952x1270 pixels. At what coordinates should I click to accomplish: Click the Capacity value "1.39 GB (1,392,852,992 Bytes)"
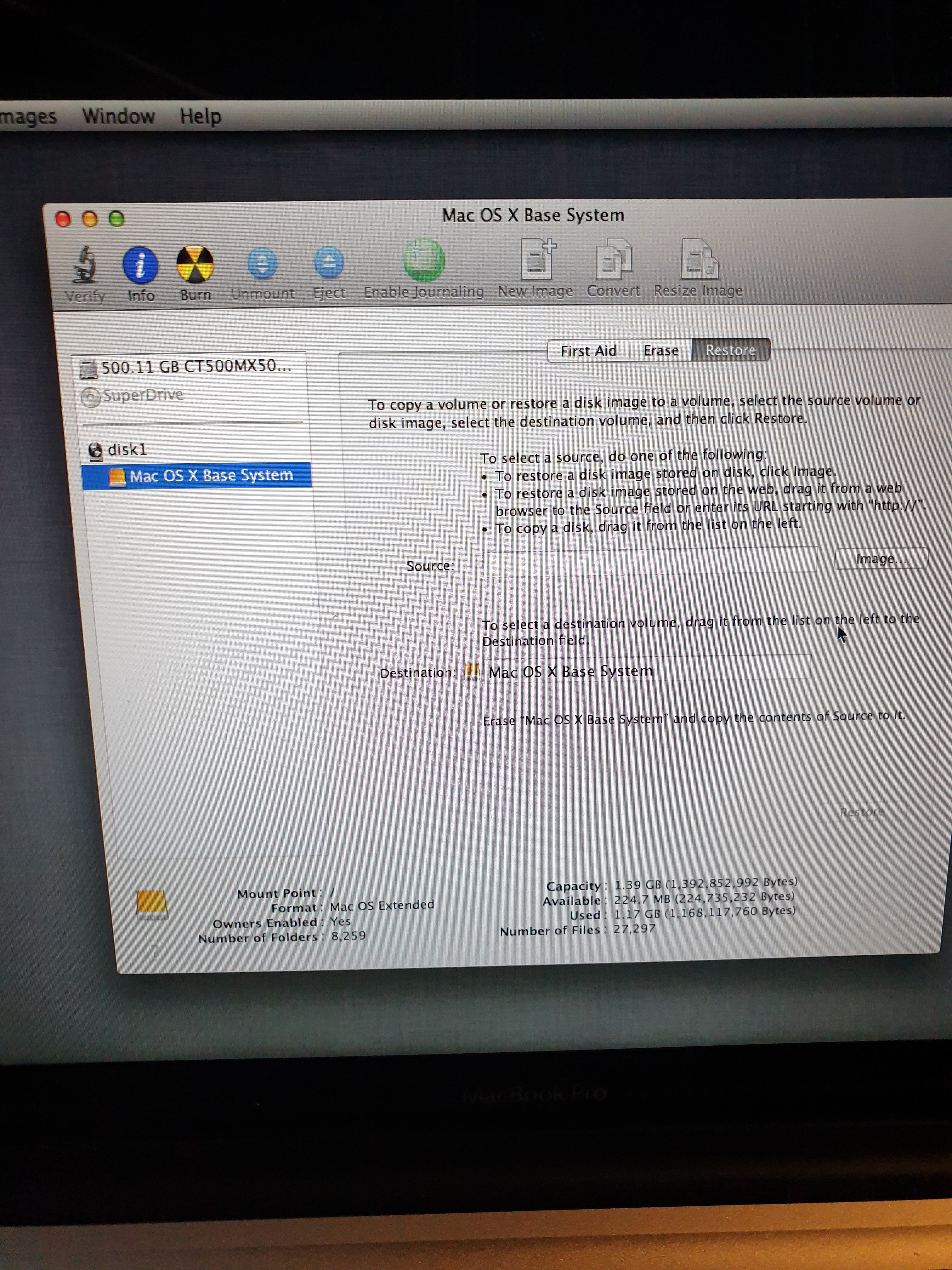706,883
